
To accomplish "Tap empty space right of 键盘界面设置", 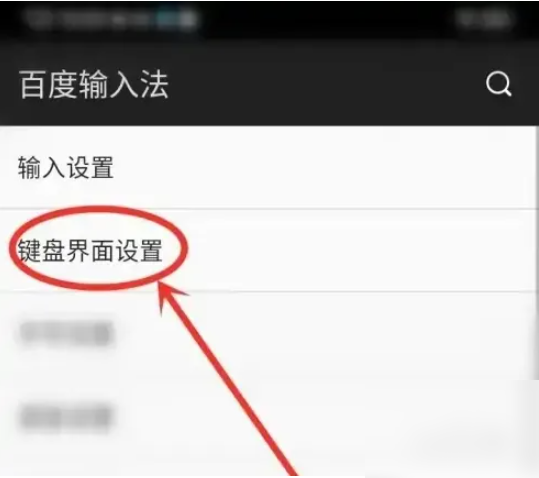I will (361, 251).
